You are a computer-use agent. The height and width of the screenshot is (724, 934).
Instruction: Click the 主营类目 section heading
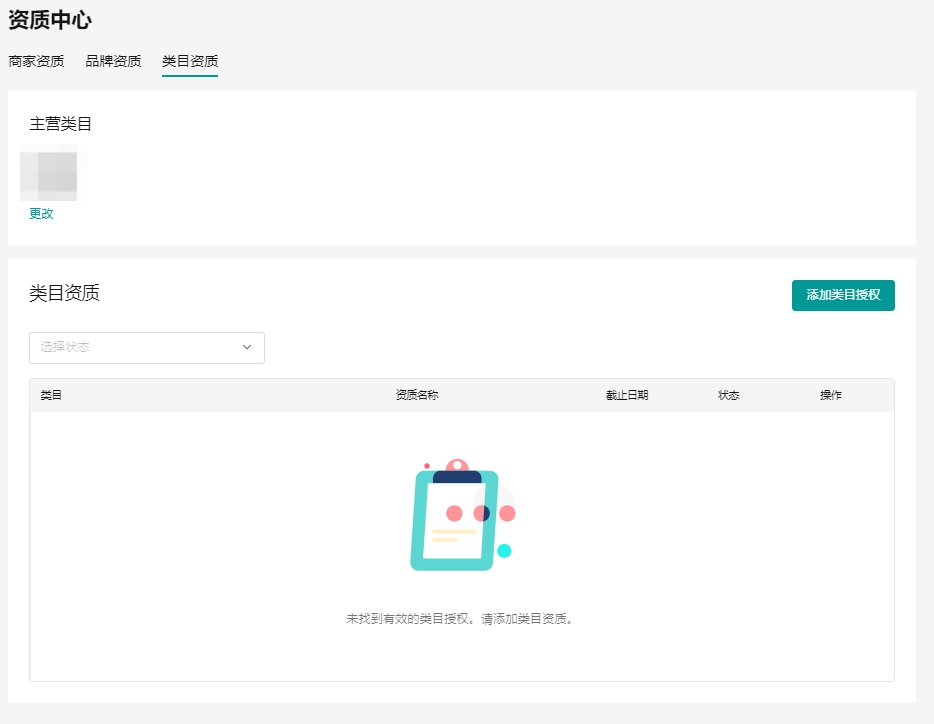pos(61,124)
